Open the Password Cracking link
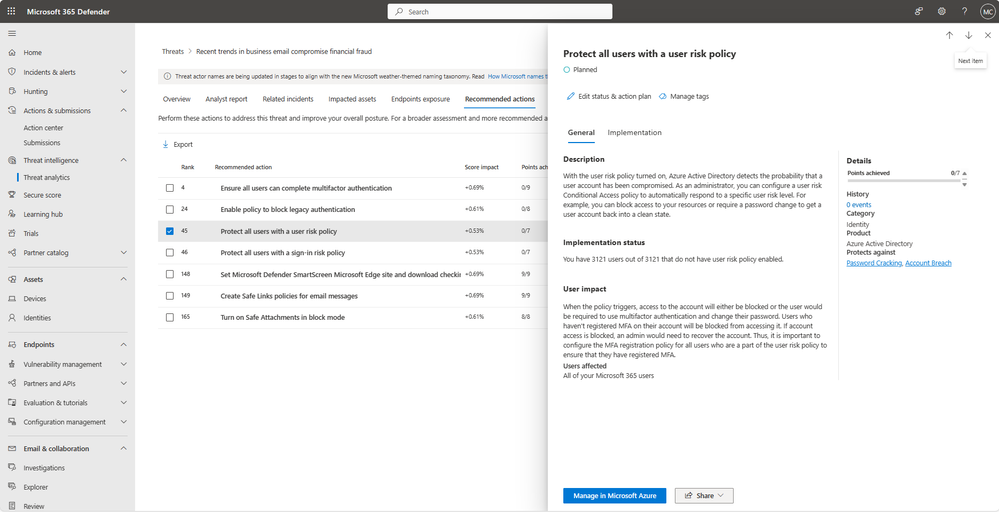The image size is (999, 512). [x=873, y=263]
